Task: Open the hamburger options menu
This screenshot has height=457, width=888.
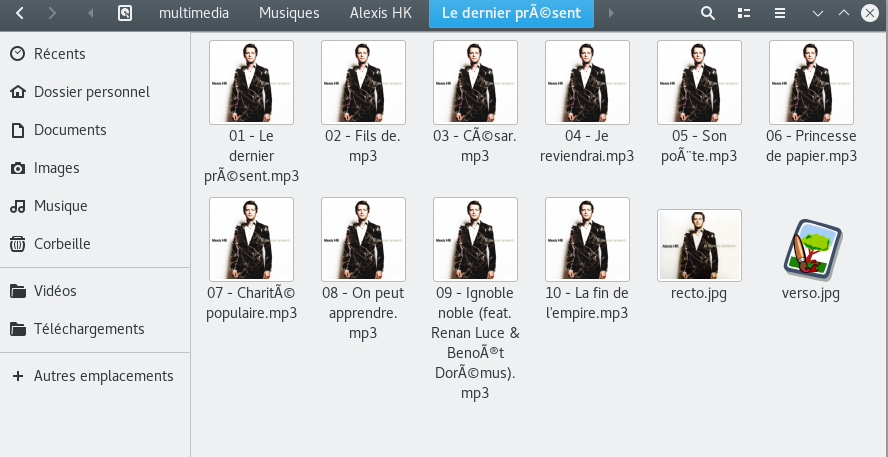Action: (780, 13)
